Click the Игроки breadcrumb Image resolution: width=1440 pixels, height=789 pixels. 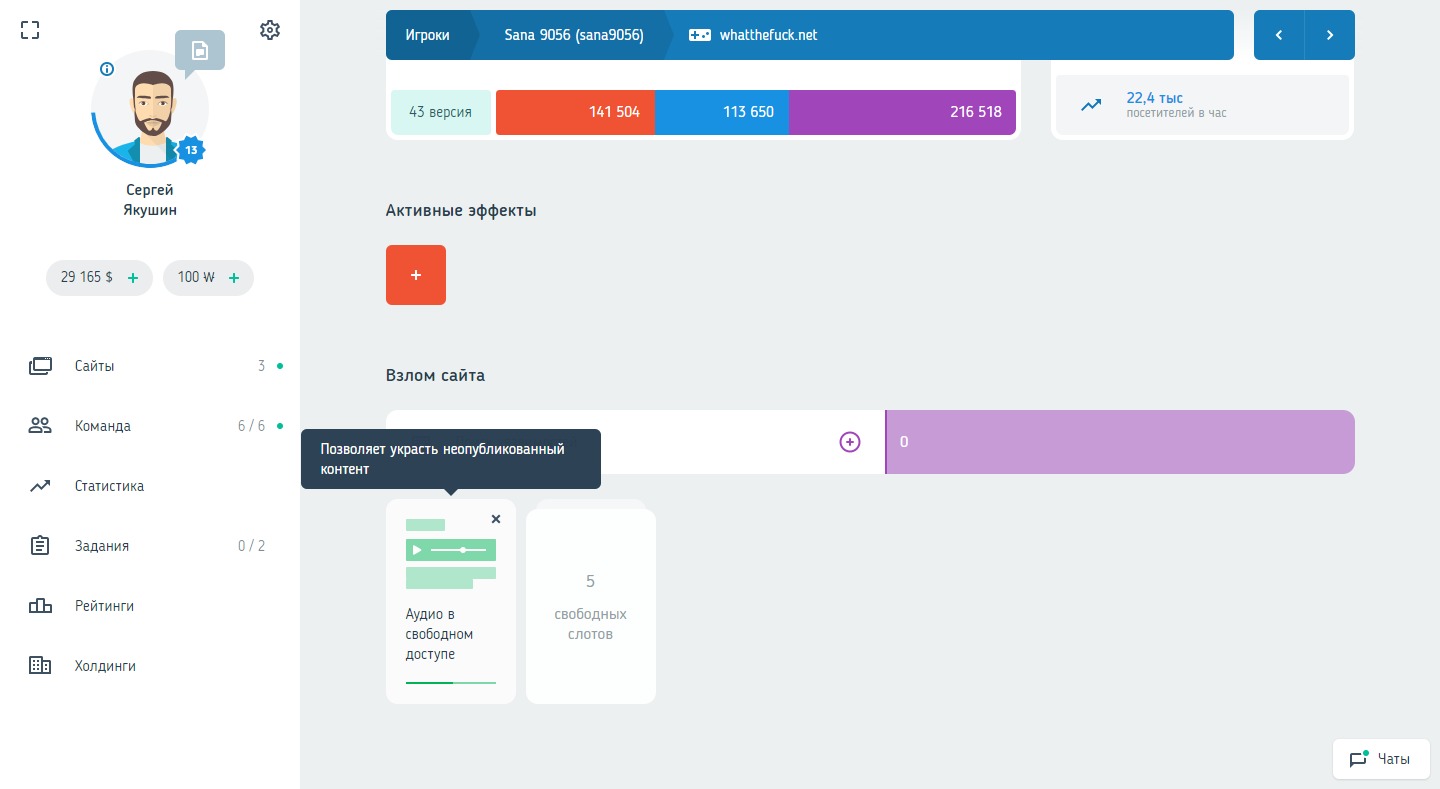pyautogui.click(x=427, y=35)
